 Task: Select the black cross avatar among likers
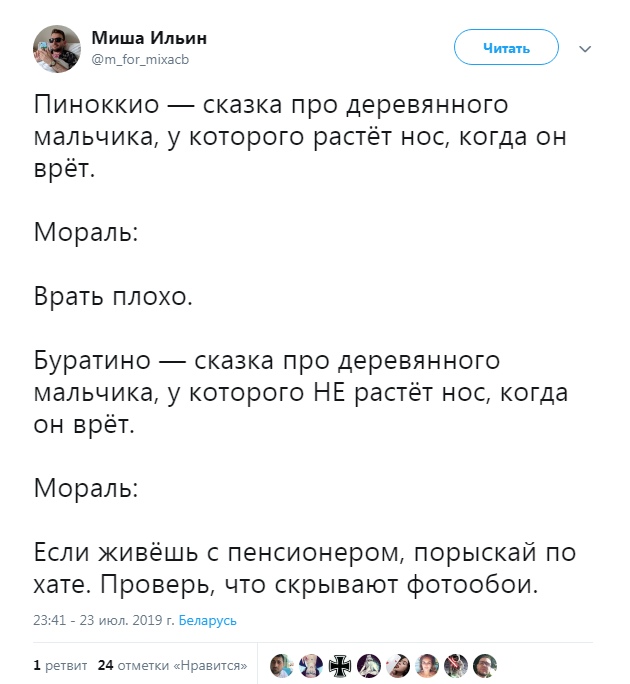coord(340,665)
